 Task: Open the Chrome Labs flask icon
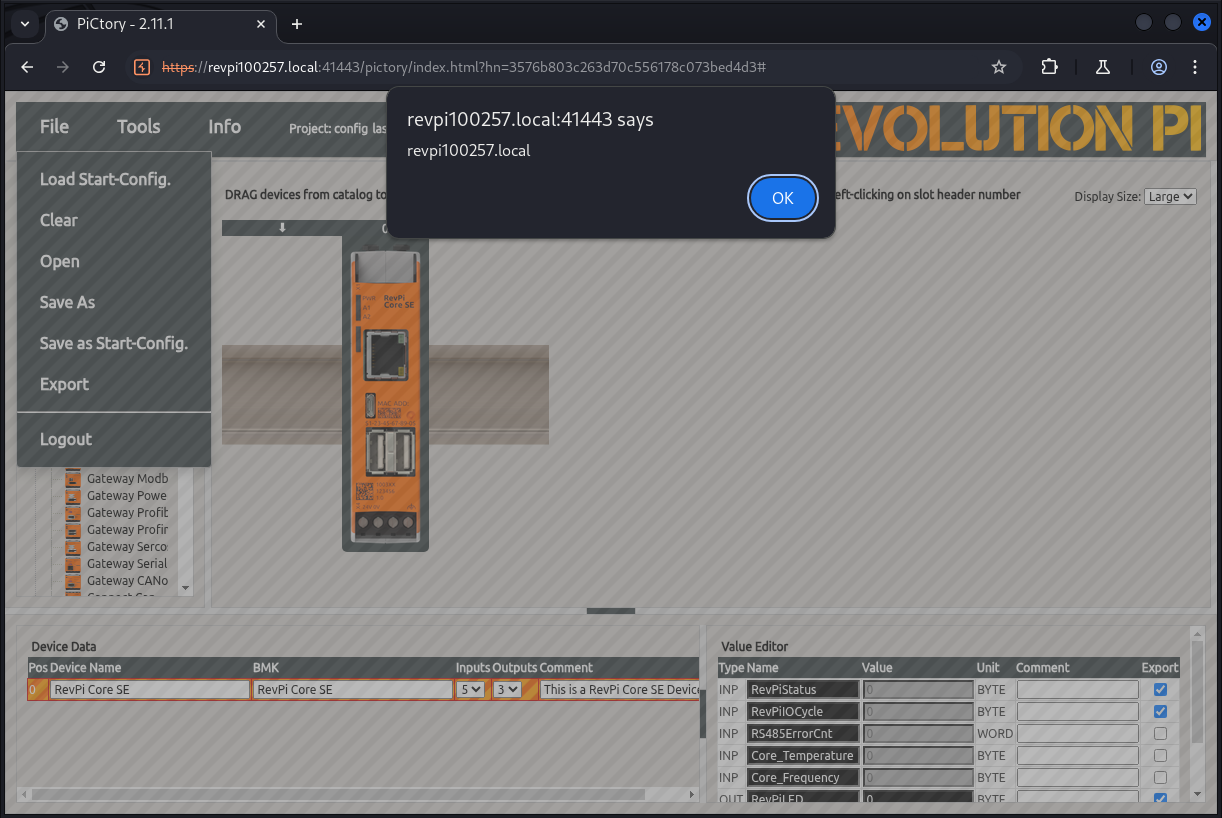[1103, 67]
